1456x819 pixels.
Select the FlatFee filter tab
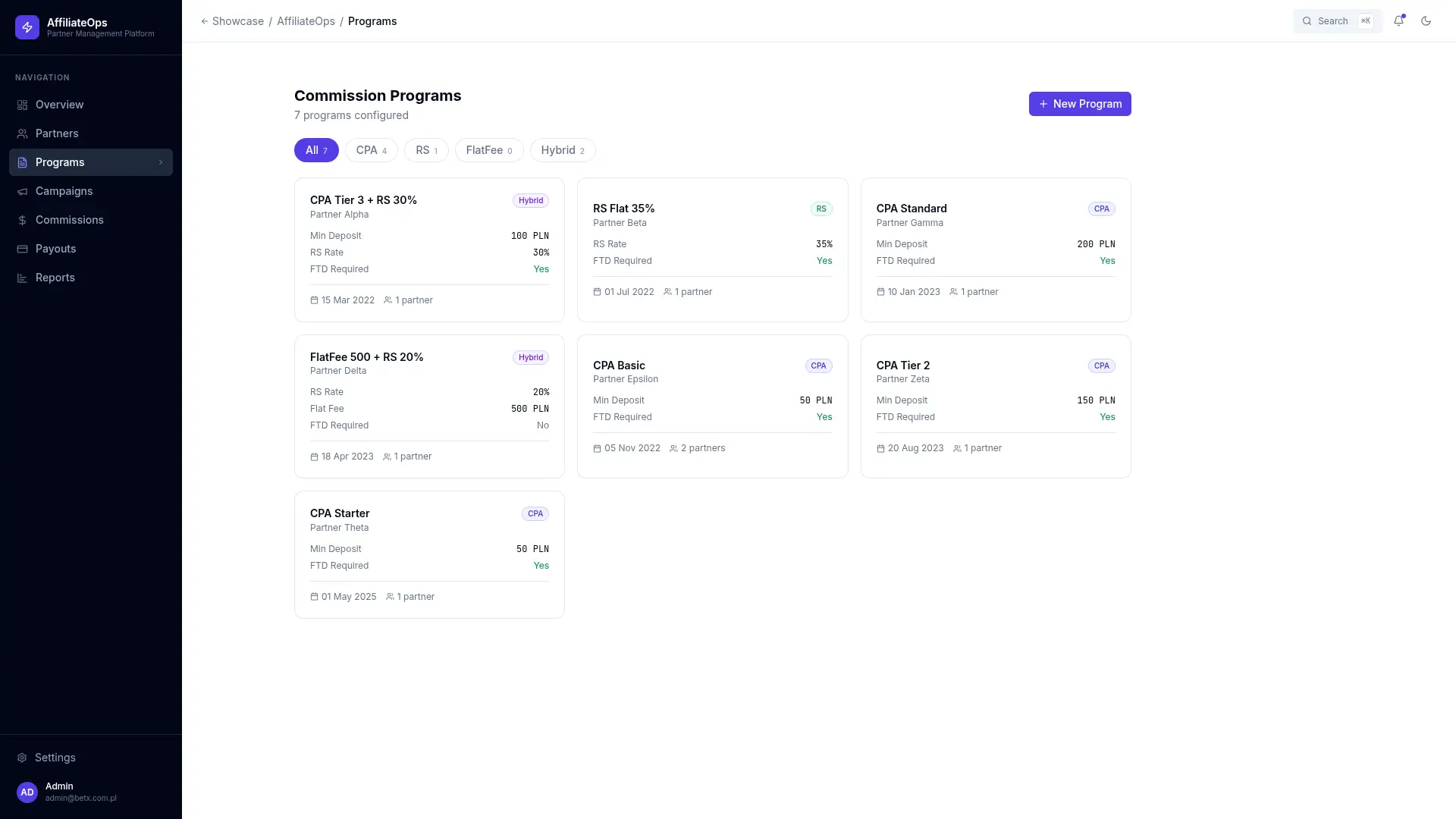coord(489,150)
